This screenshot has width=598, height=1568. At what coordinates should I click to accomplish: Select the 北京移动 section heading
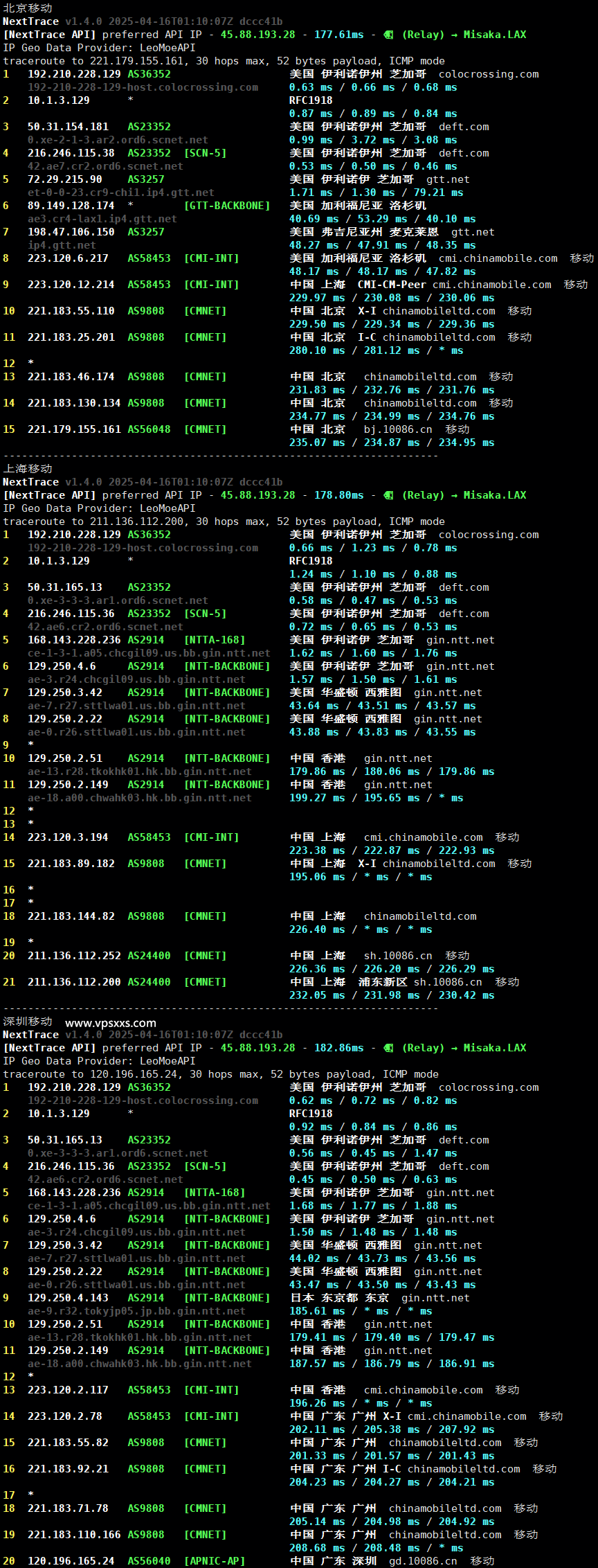tap(28, 8)
